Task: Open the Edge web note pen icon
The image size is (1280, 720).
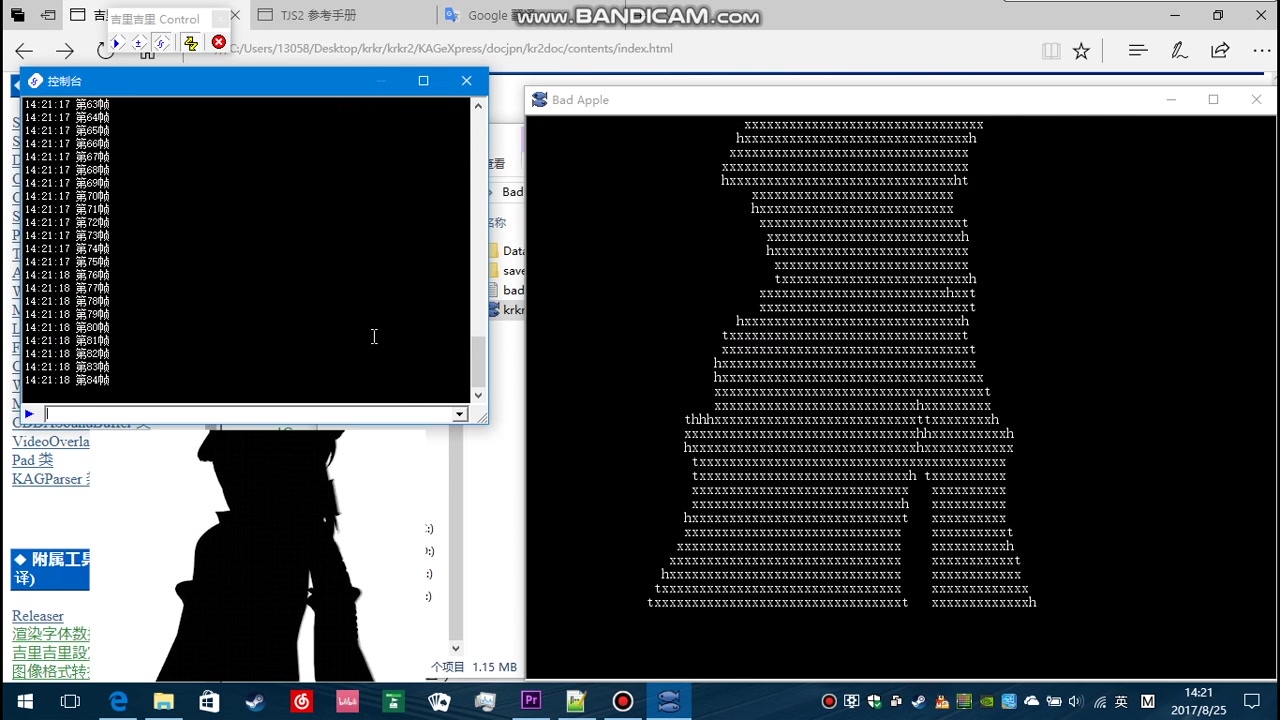Action: click(x=1179, y=50)
